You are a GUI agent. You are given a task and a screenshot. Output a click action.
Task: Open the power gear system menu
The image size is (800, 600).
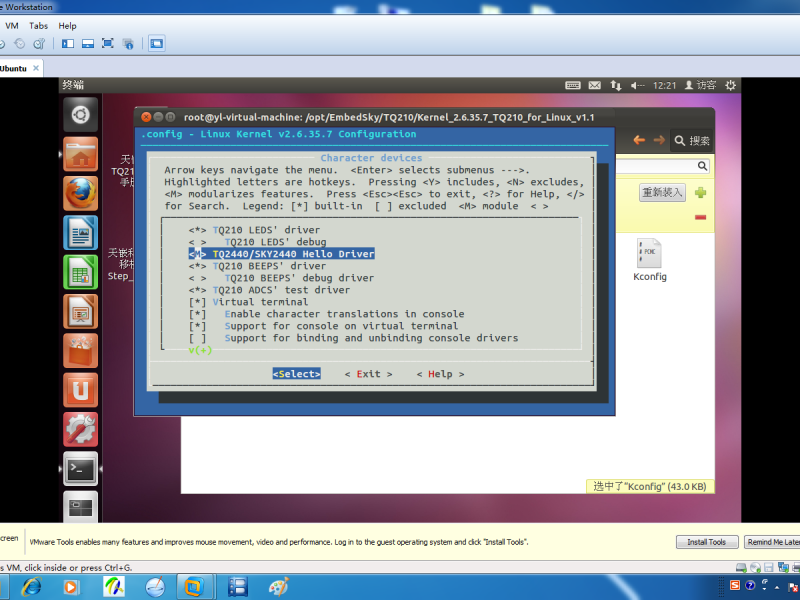(x=731, y=86)
